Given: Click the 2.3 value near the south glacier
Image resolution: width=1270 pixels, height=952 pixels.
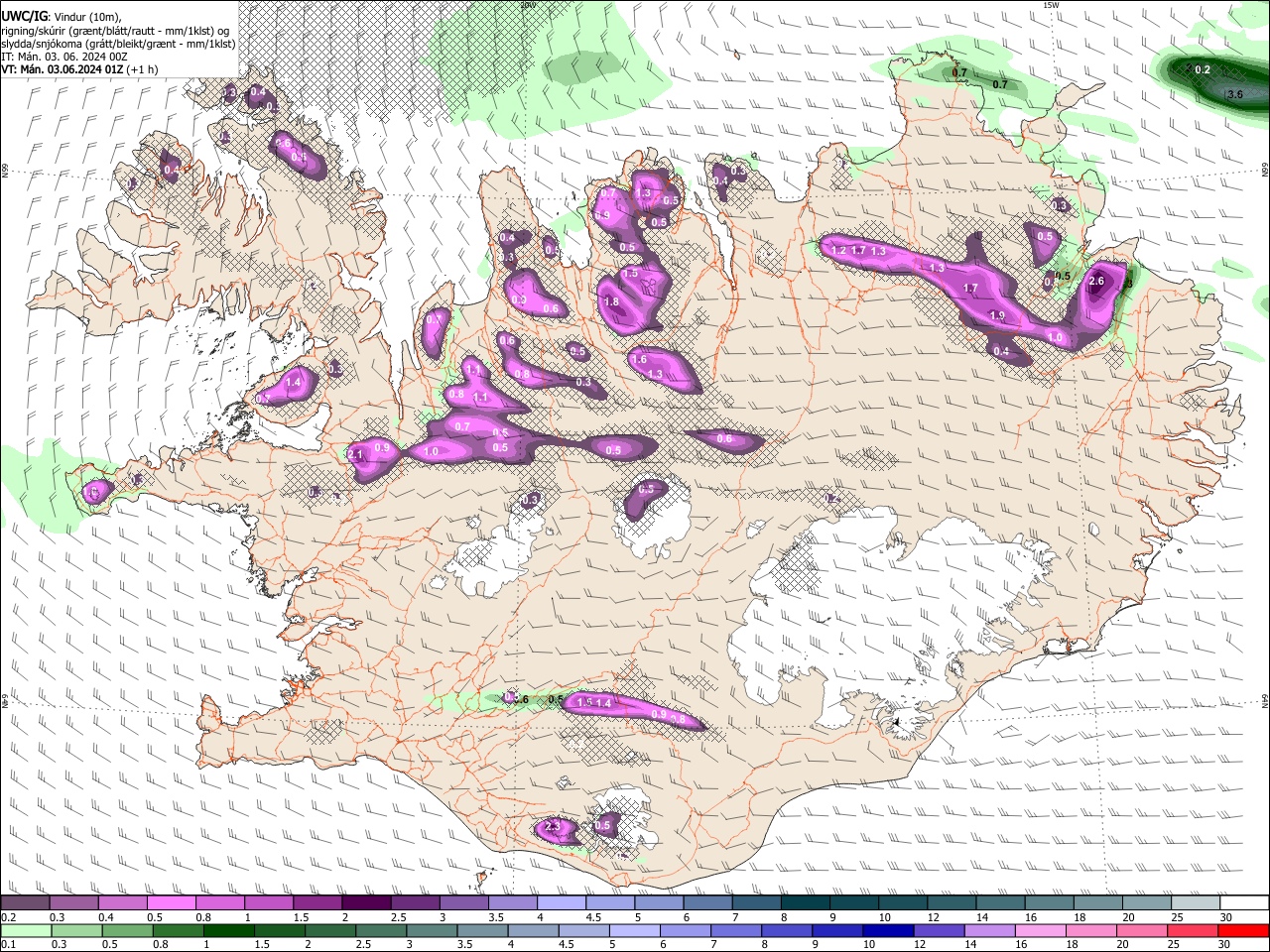Looking at the screenshot, I should (553, 826).
